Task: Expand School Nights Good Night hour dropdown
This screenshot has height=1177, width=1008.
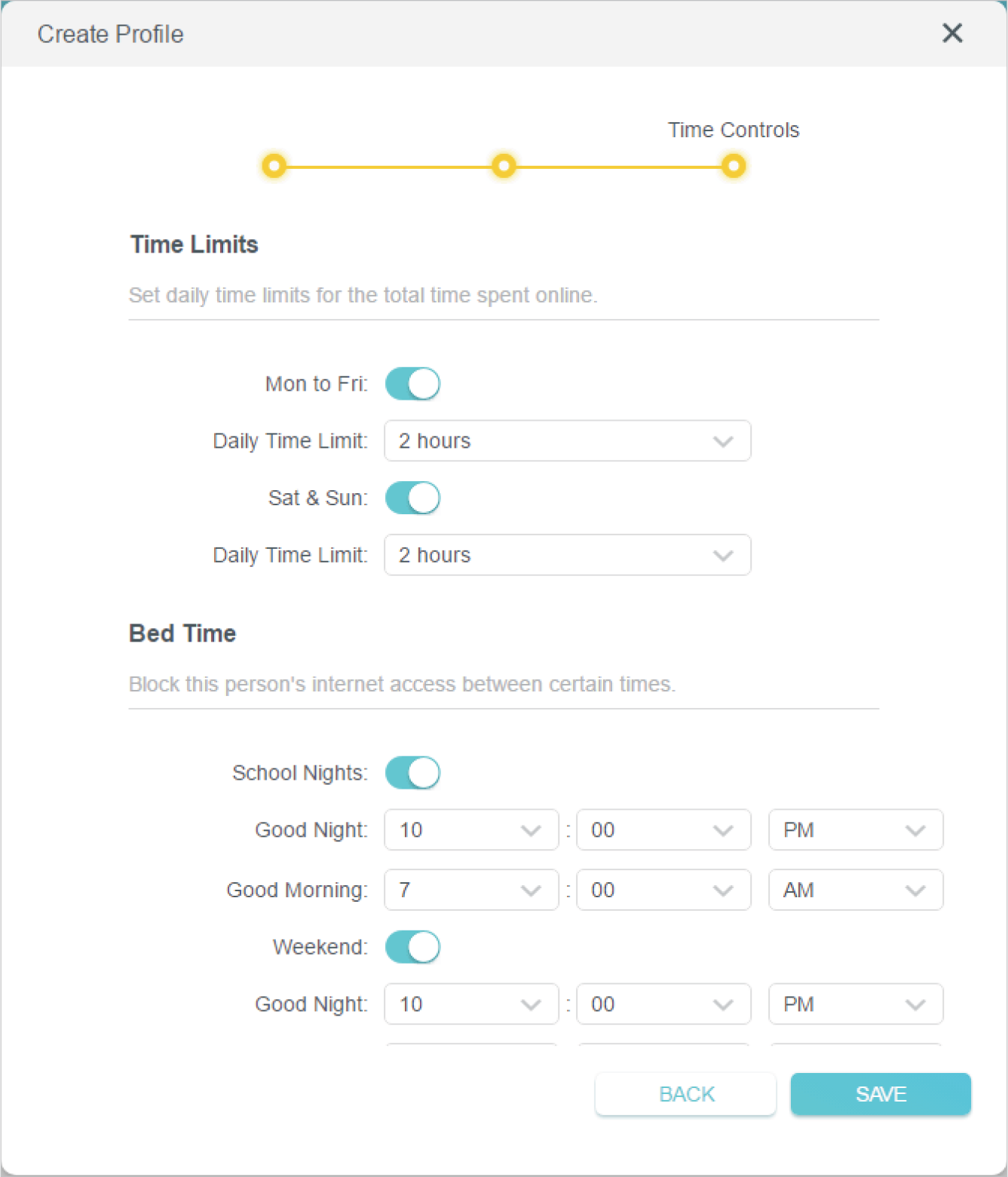Action: tap(471, 830)
